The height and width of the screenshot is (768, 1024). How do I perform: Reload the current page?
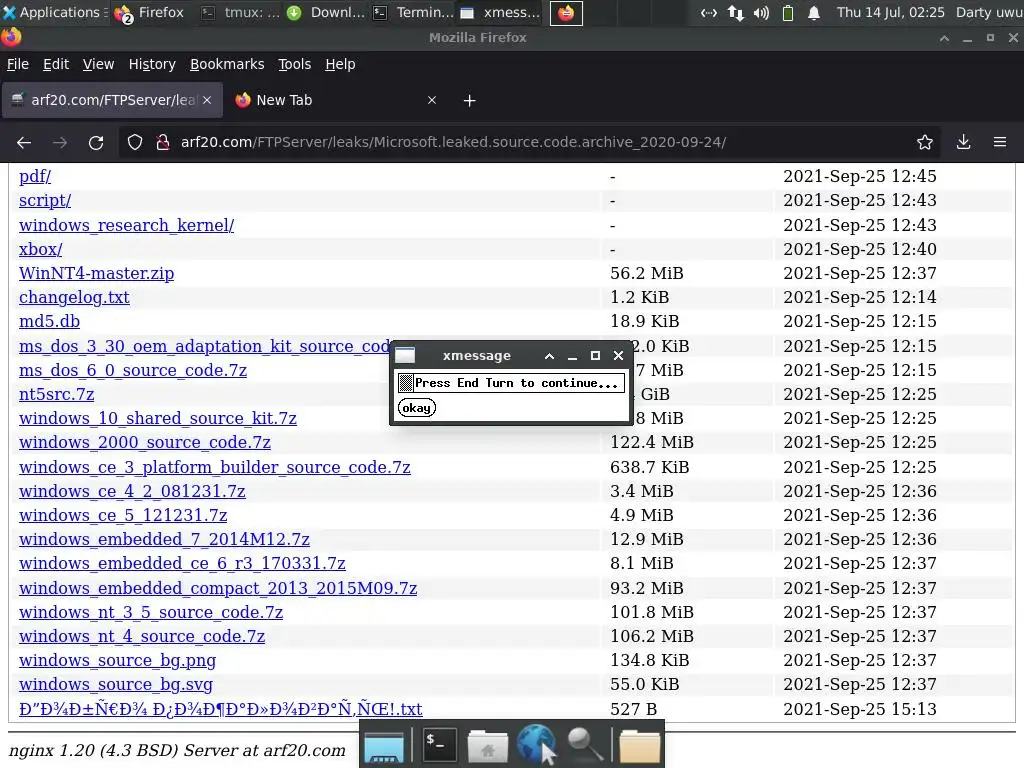(96, 142)
